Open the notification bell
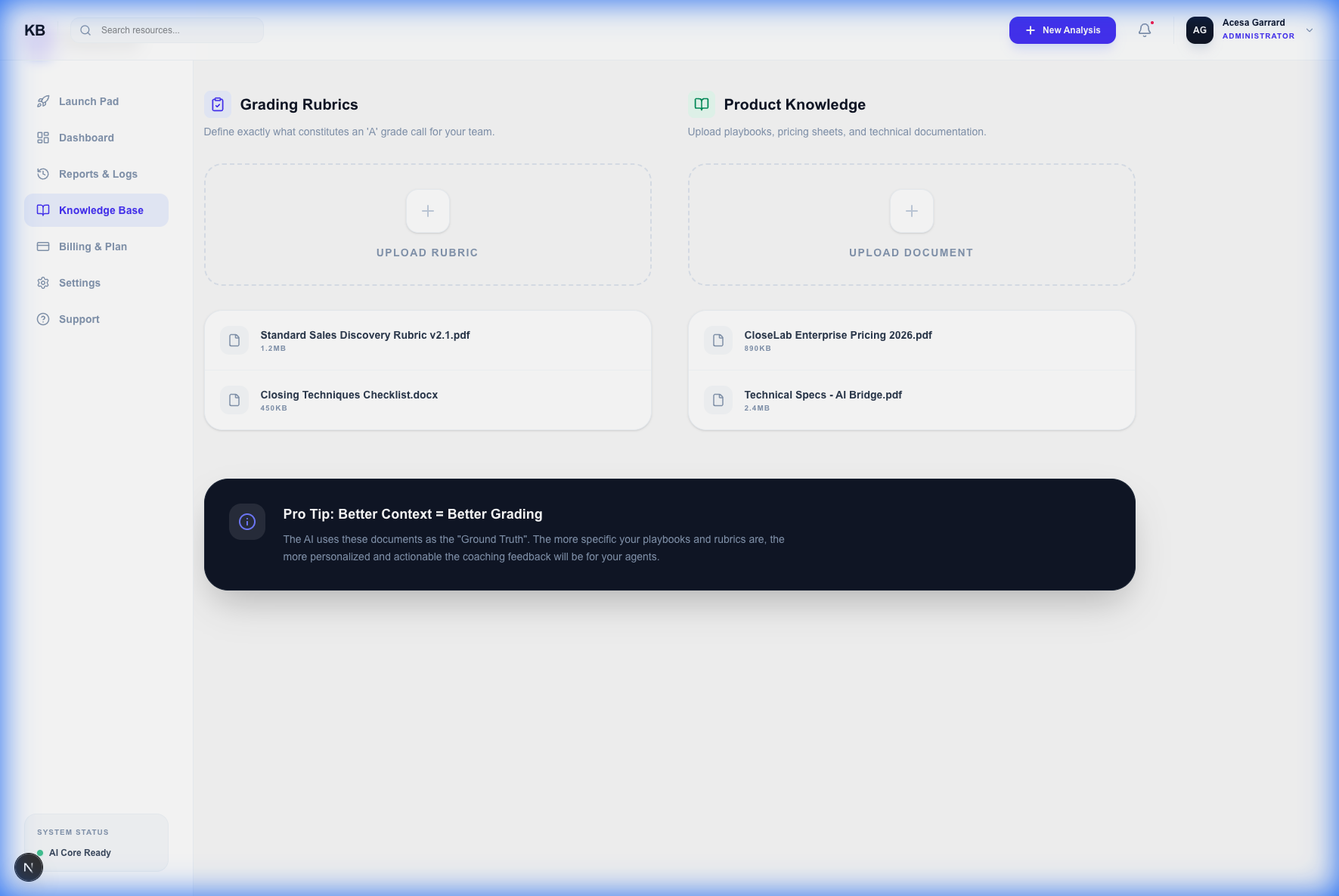Viewport: 1339px width, 896px height. click(1144, 30)
